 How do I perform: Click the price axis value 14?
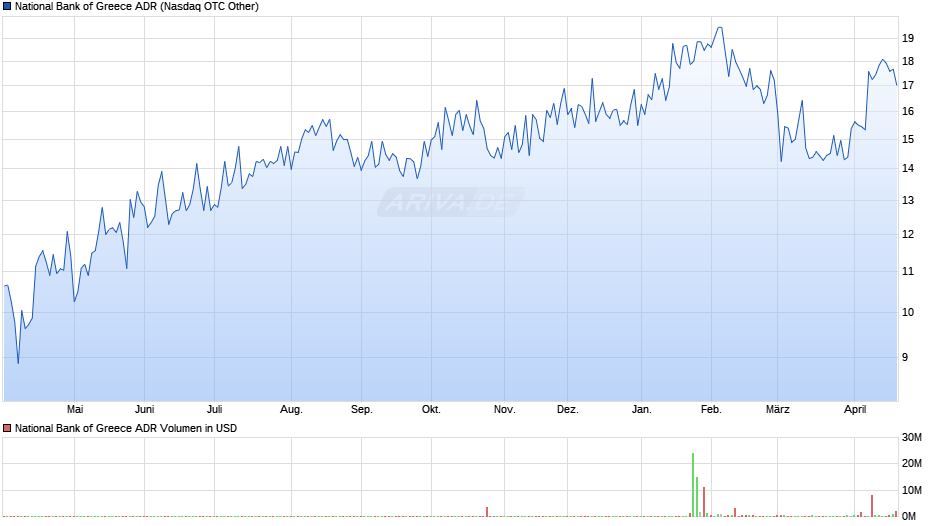coord(908,169)
